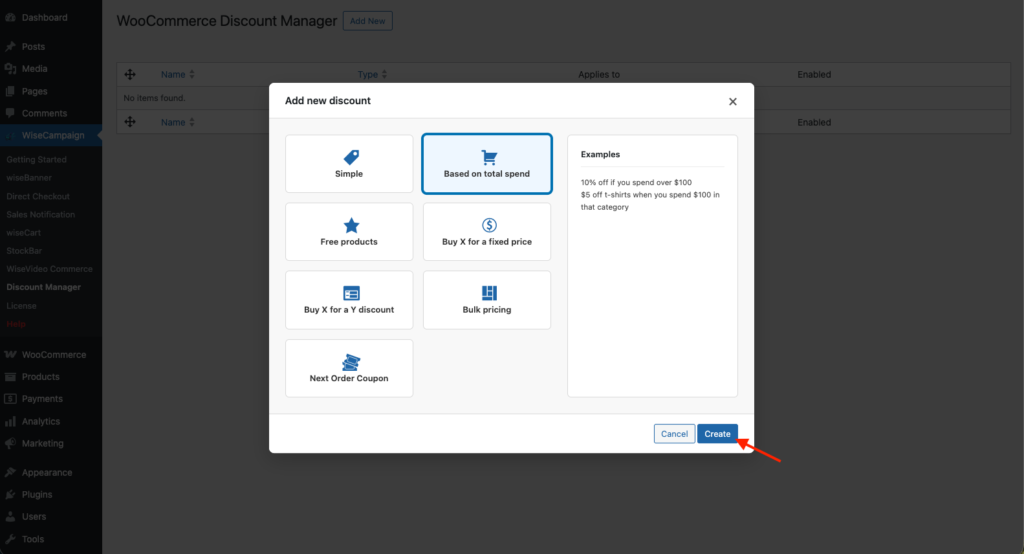Viewport: 1024px width, 554px height.
Task: Go to Pages menu
Action: coord(35,91)
